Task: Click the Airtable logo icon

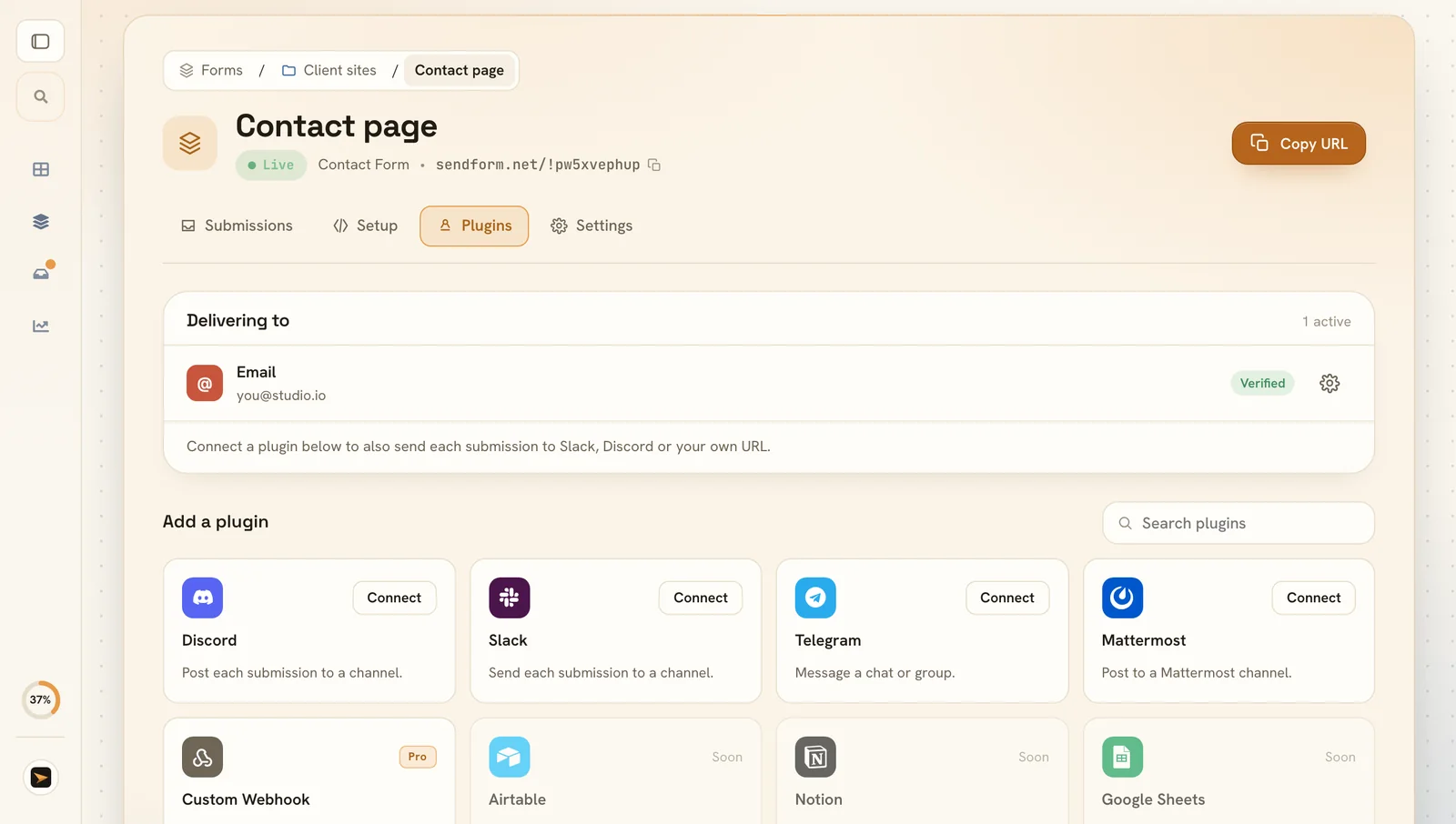Action: (x=509, y=757)
